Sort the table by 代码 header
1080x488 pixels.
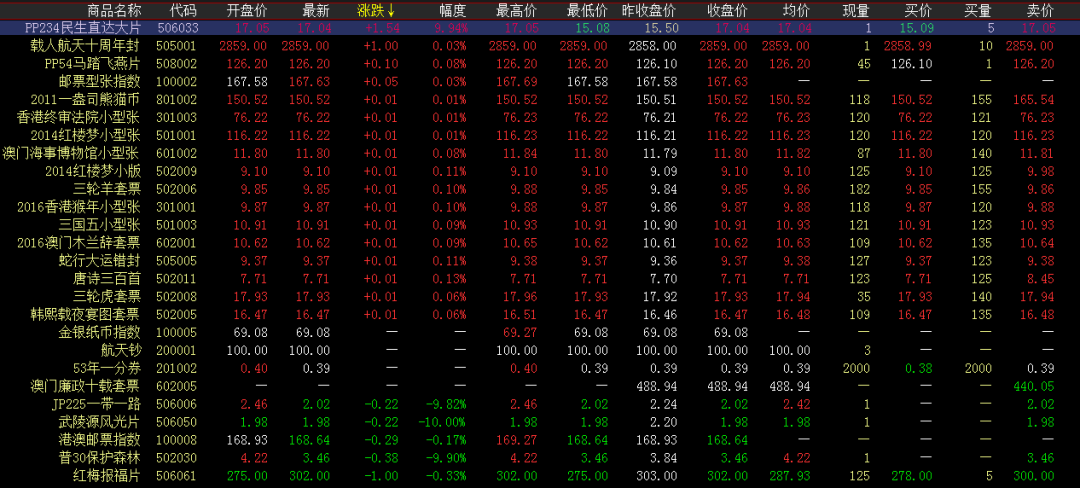[x=183, y=10]
